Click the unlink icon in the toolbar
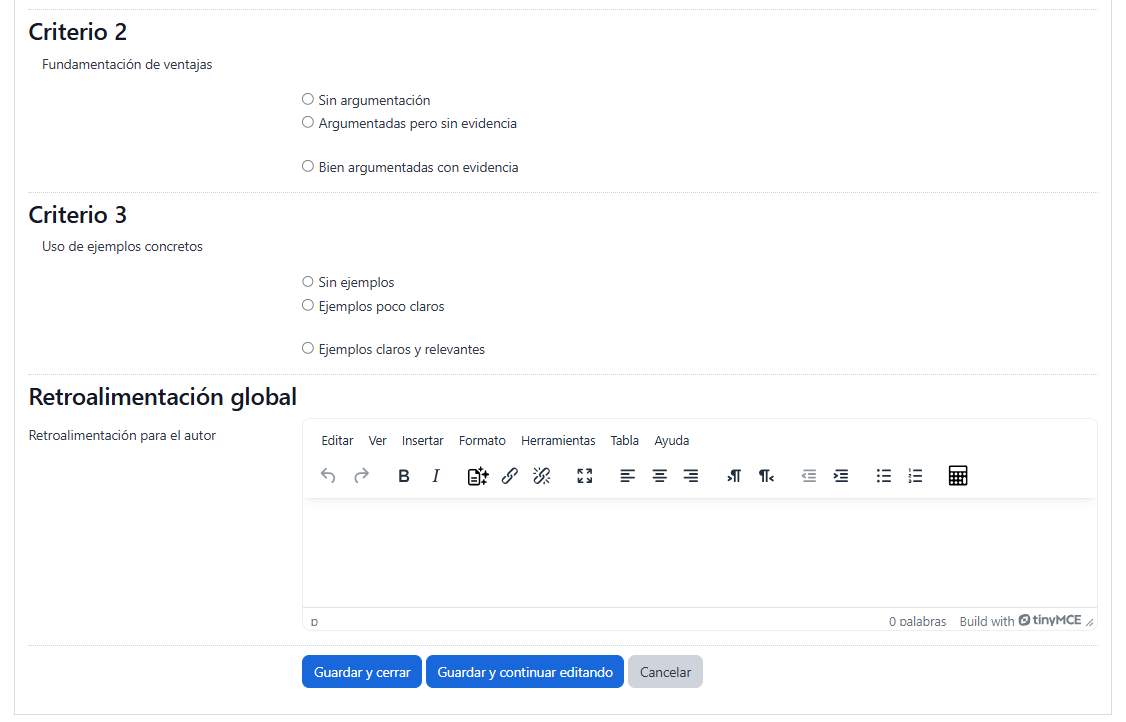This screenshot has width=1126, height=722. tap(542, 476)
